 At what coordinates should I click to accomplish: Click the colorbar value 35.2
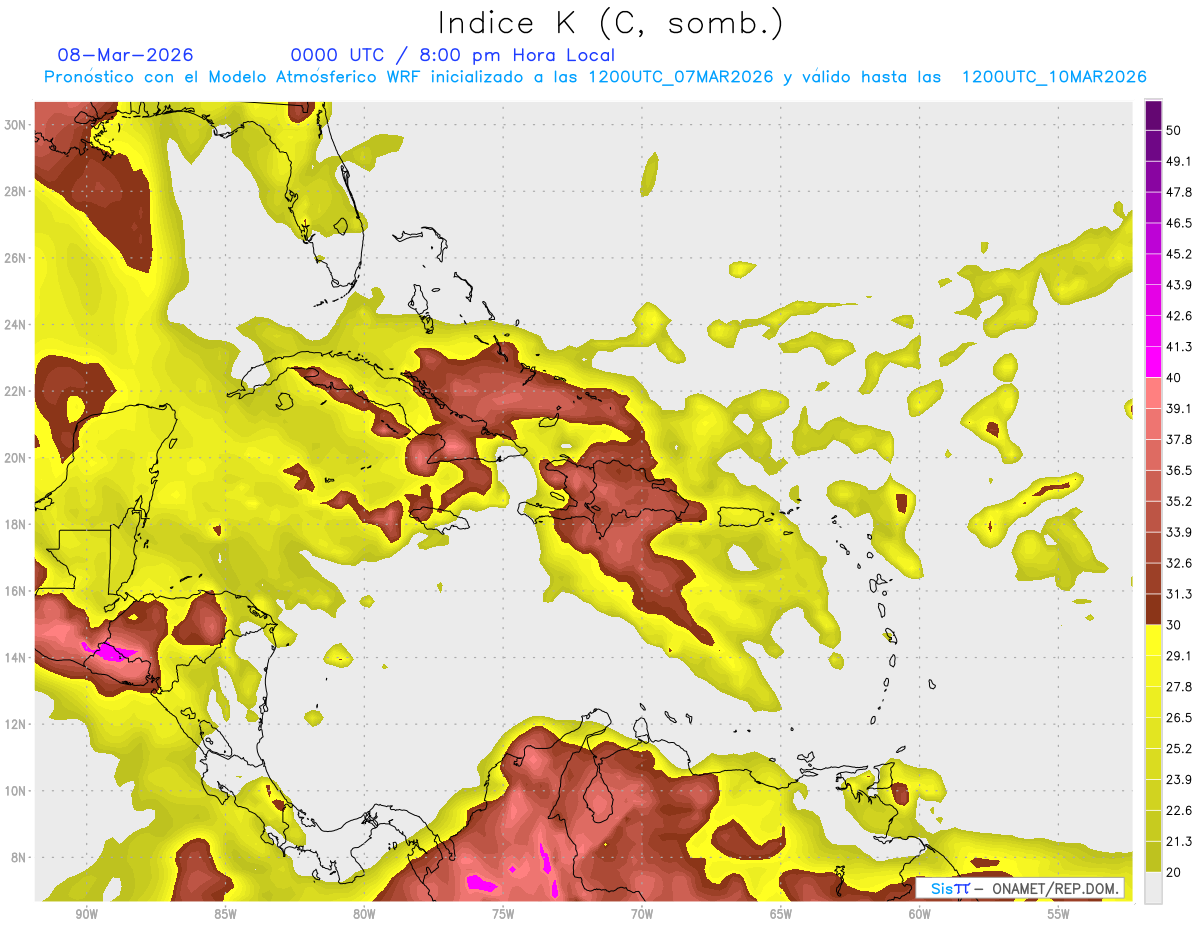[1179, 502]
